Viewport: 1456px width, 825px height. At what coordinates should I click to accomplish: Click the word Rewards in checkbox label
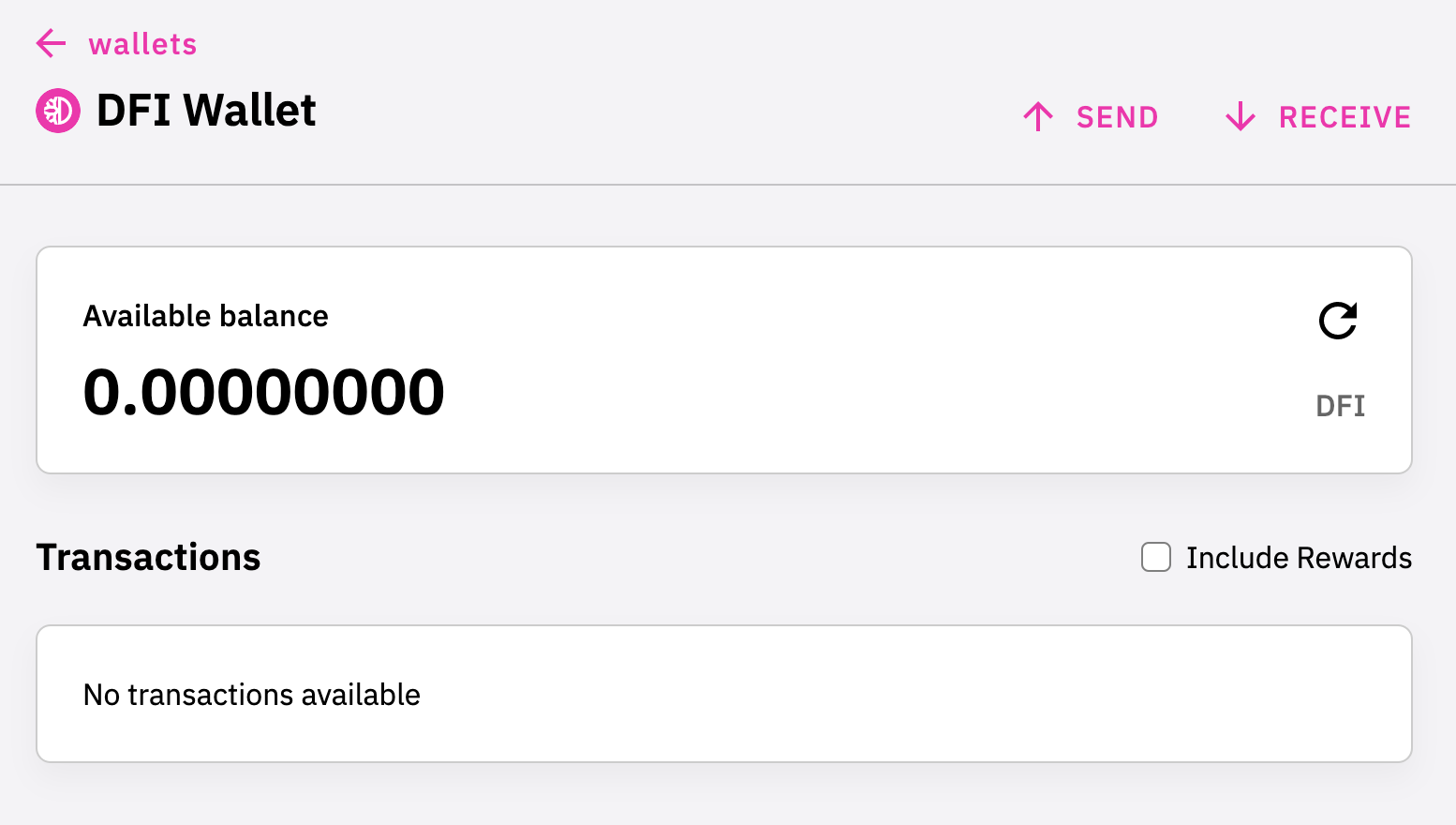point(1355,558)
